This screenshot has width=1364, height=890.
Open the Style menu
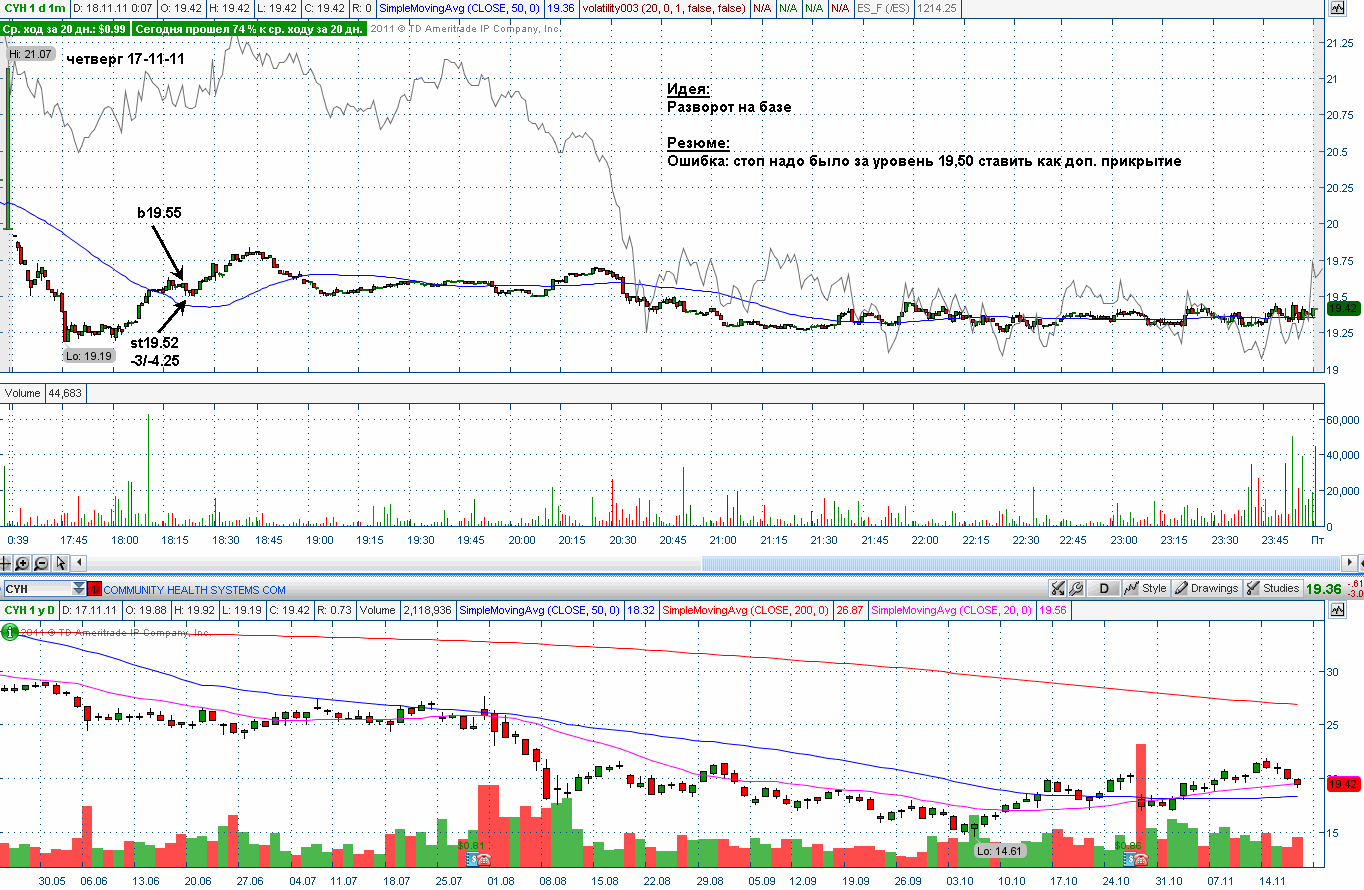point(1144,588)
